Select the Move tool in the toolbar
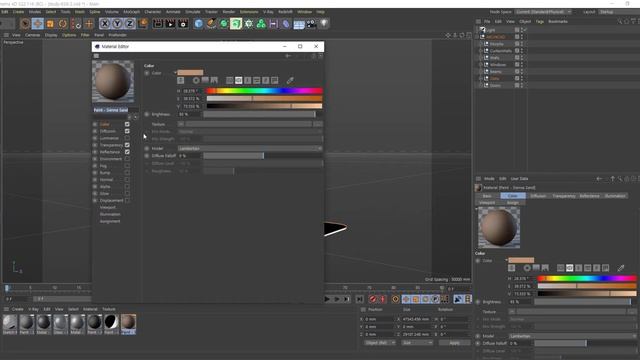This screenshot has height=360, width=640. tap(38, 24)
